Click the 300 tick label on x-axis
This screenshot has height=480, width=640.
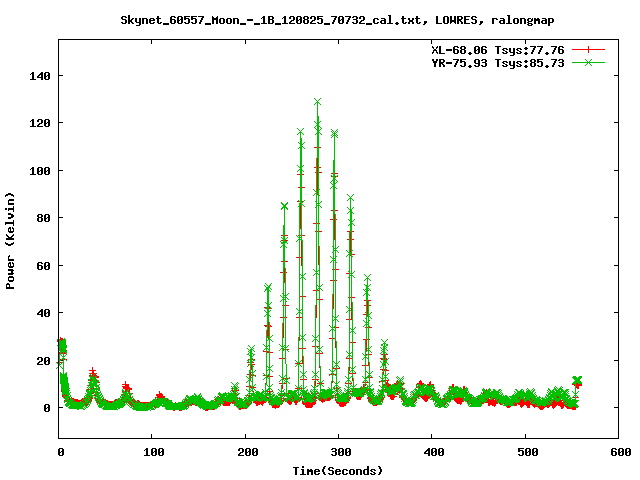point(338,453)
